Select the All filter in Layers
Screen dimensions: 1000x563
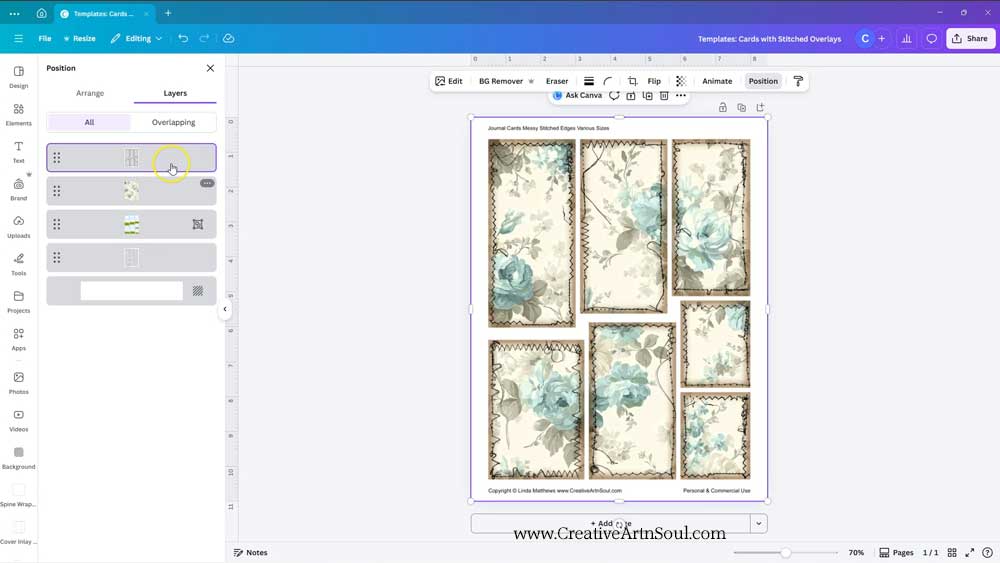(89, 122)
